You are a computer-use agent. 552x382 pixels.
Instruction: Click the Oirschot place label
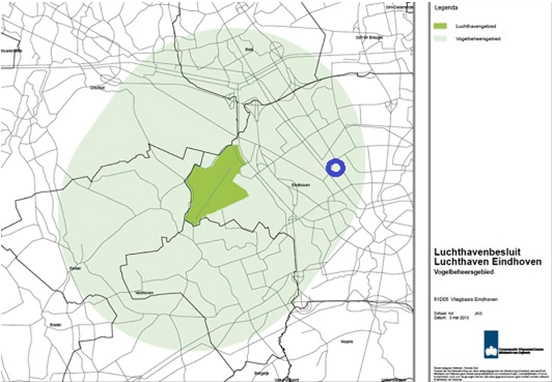tap(98, 88)
